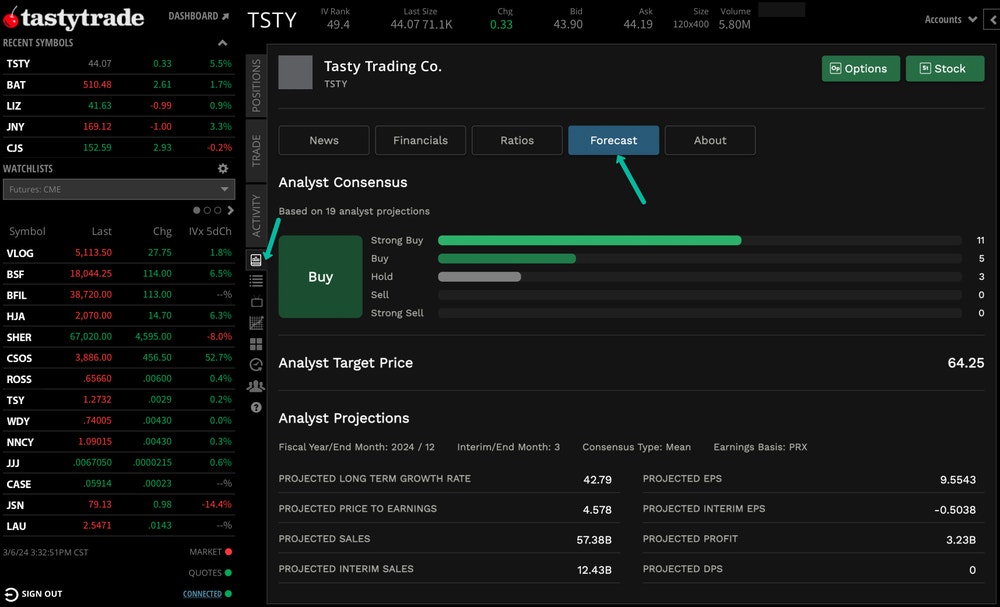Viewport: 1000px width, 607px height.
Task: Expand the Accounts dropdown
Action: [948, 18]
